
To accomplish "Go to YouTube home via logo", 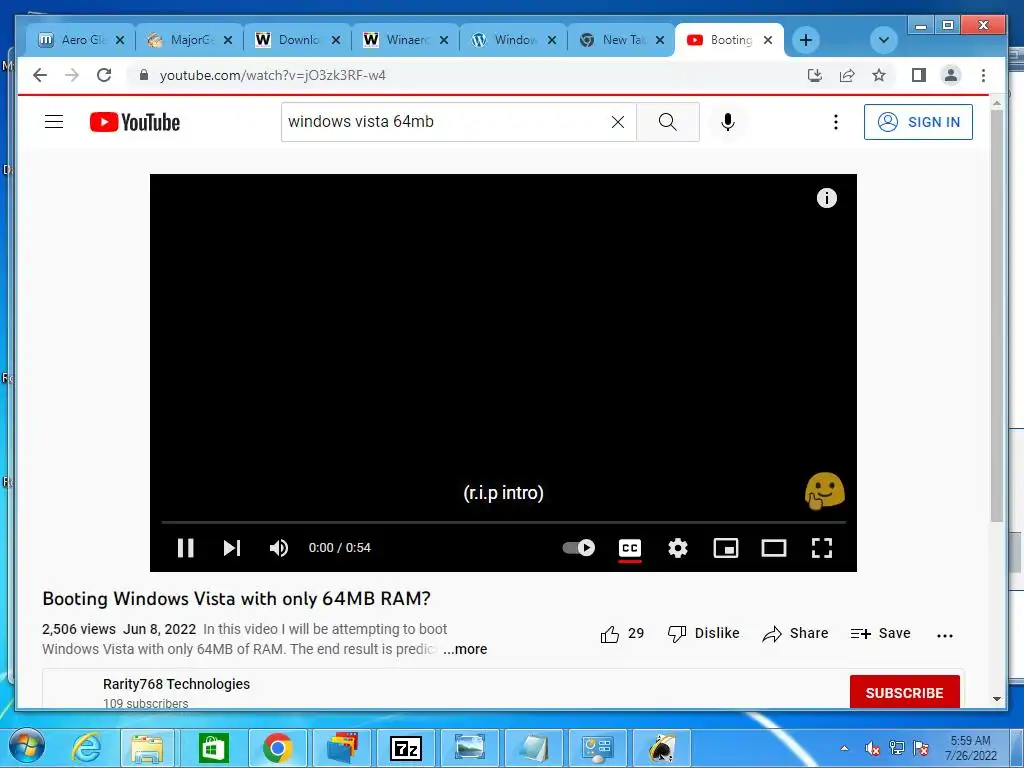I will (135, 122).
